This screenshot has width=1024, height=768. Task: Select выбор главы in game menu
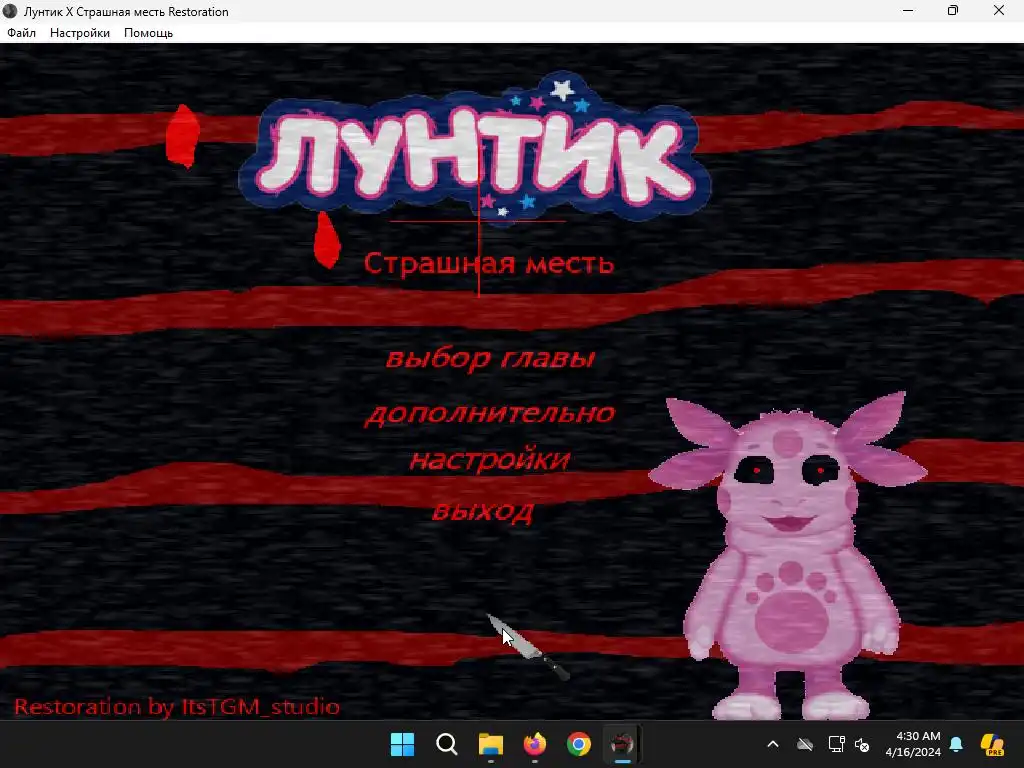point(490,358)
